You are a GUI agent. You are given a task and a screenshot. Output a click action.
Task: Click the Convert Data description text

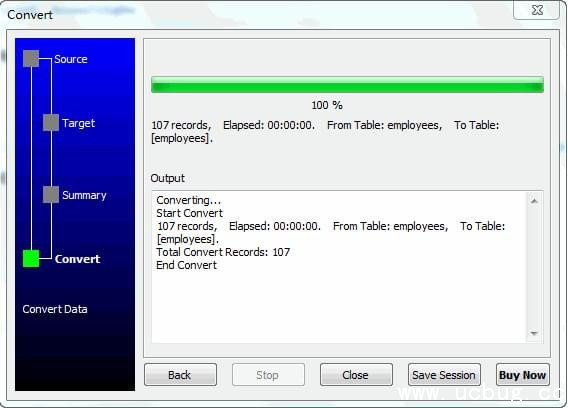(55, 309)
